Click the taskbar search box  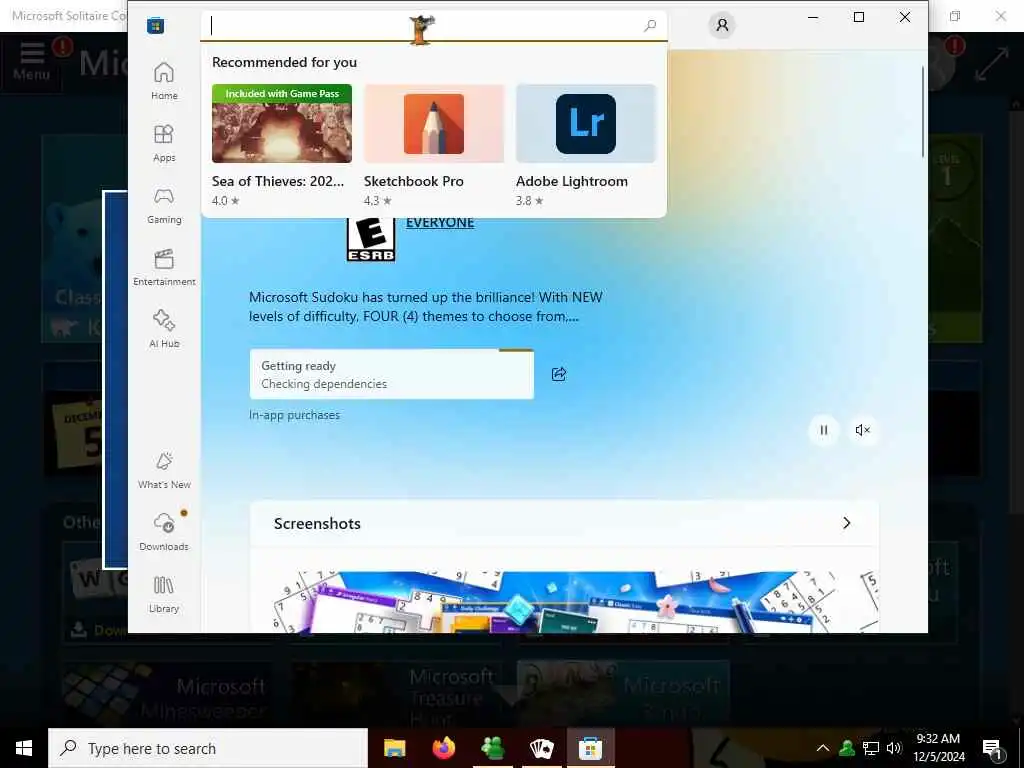208,748
